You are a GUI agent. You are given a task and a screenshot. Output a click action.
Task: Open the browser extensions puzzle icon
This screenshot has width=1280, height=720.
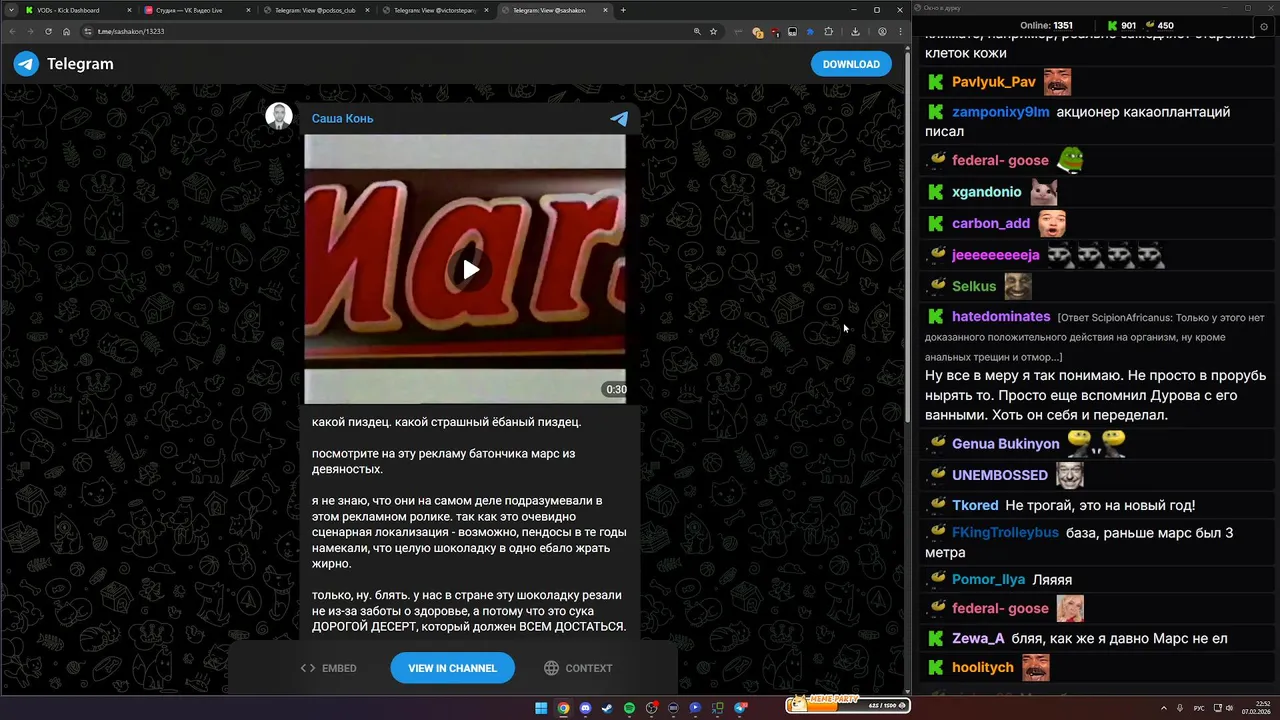(x=828, y=31)
